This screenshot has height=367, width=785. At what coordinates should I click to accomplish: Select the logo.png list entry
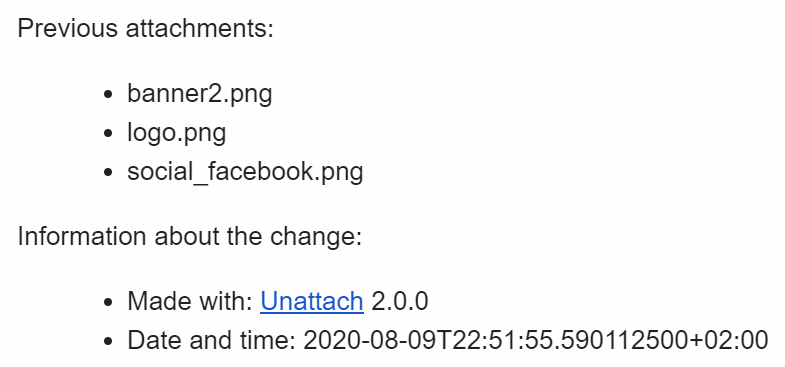[x=176, y=133]
